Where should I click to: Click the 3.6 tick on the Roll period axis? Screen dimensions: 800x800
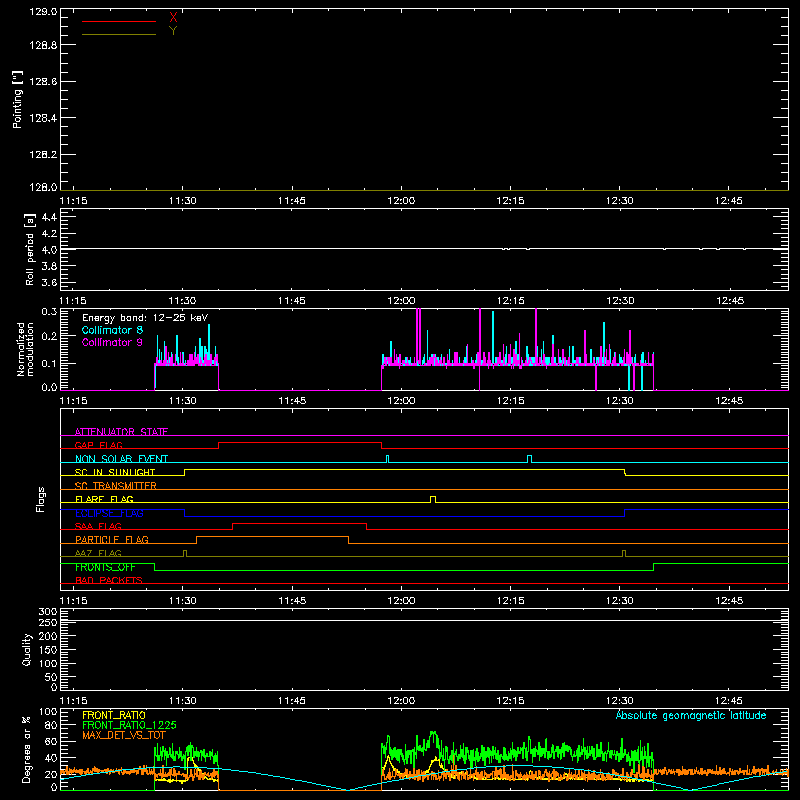click(49, 282)
